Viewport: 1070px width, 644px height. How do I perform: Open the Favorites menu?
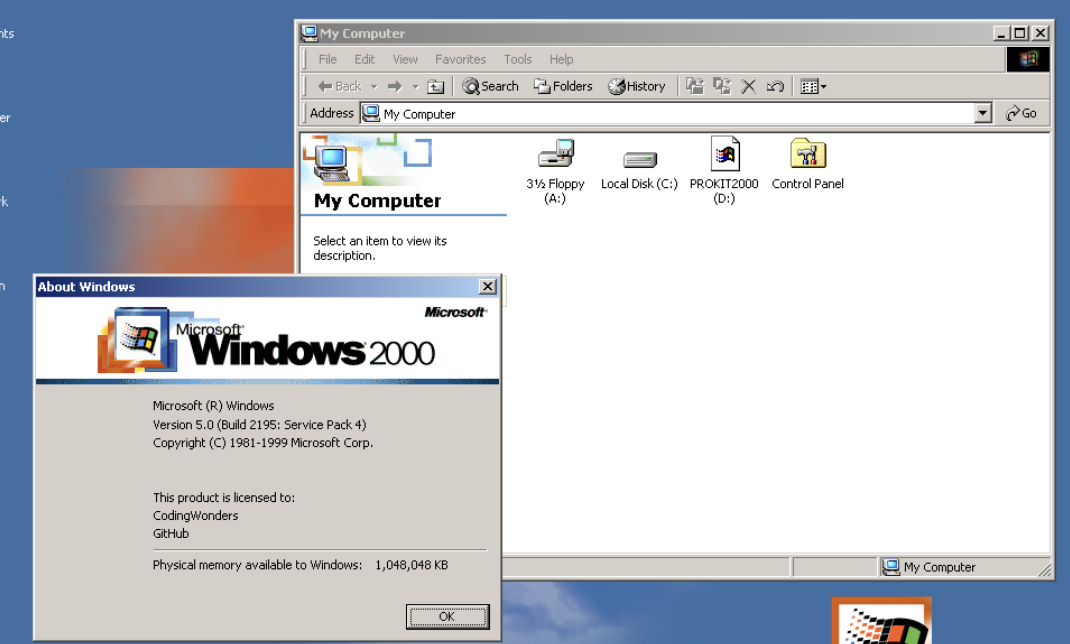pos(461,59)
